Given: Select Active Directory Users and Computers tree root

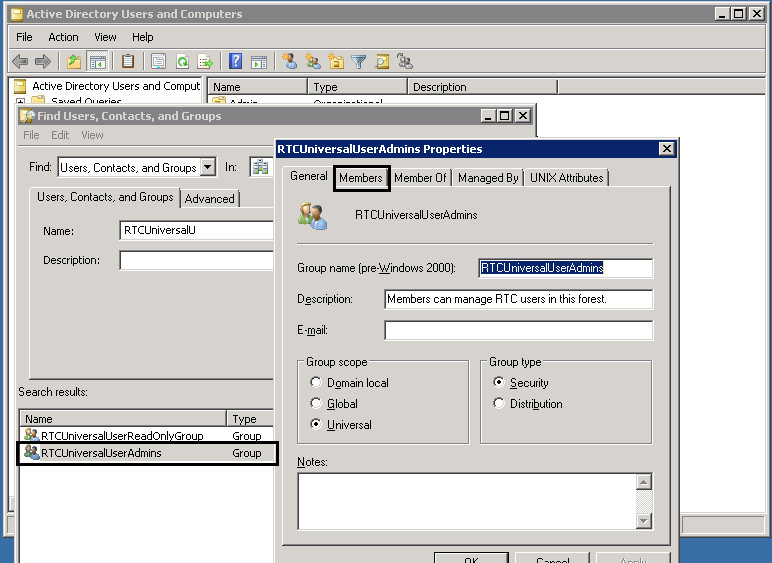Looking at the screenshot, I should click(116, 86).
